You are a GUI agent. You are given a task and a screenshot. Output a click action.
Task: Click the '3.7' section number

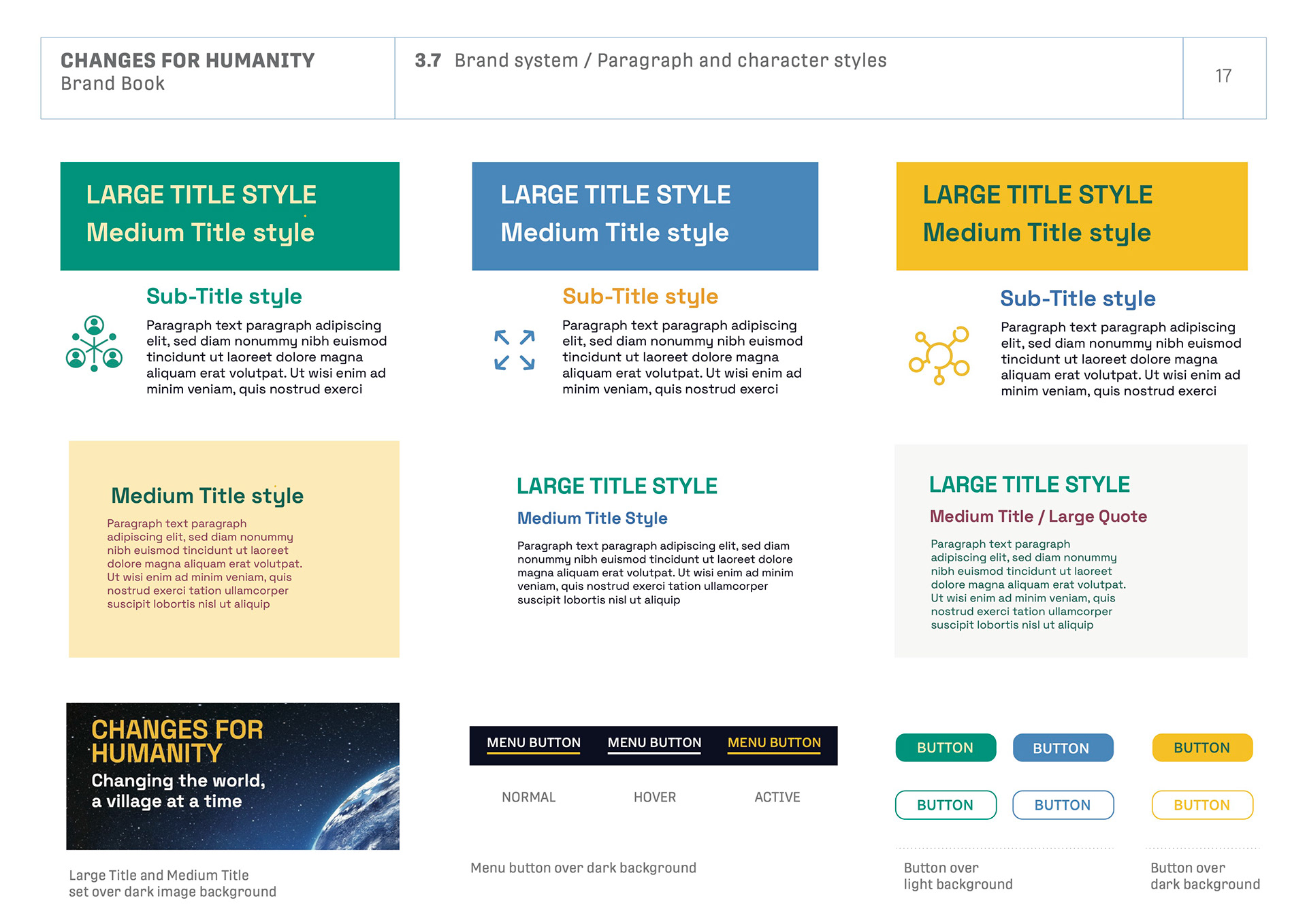click(x=428, y=61)
